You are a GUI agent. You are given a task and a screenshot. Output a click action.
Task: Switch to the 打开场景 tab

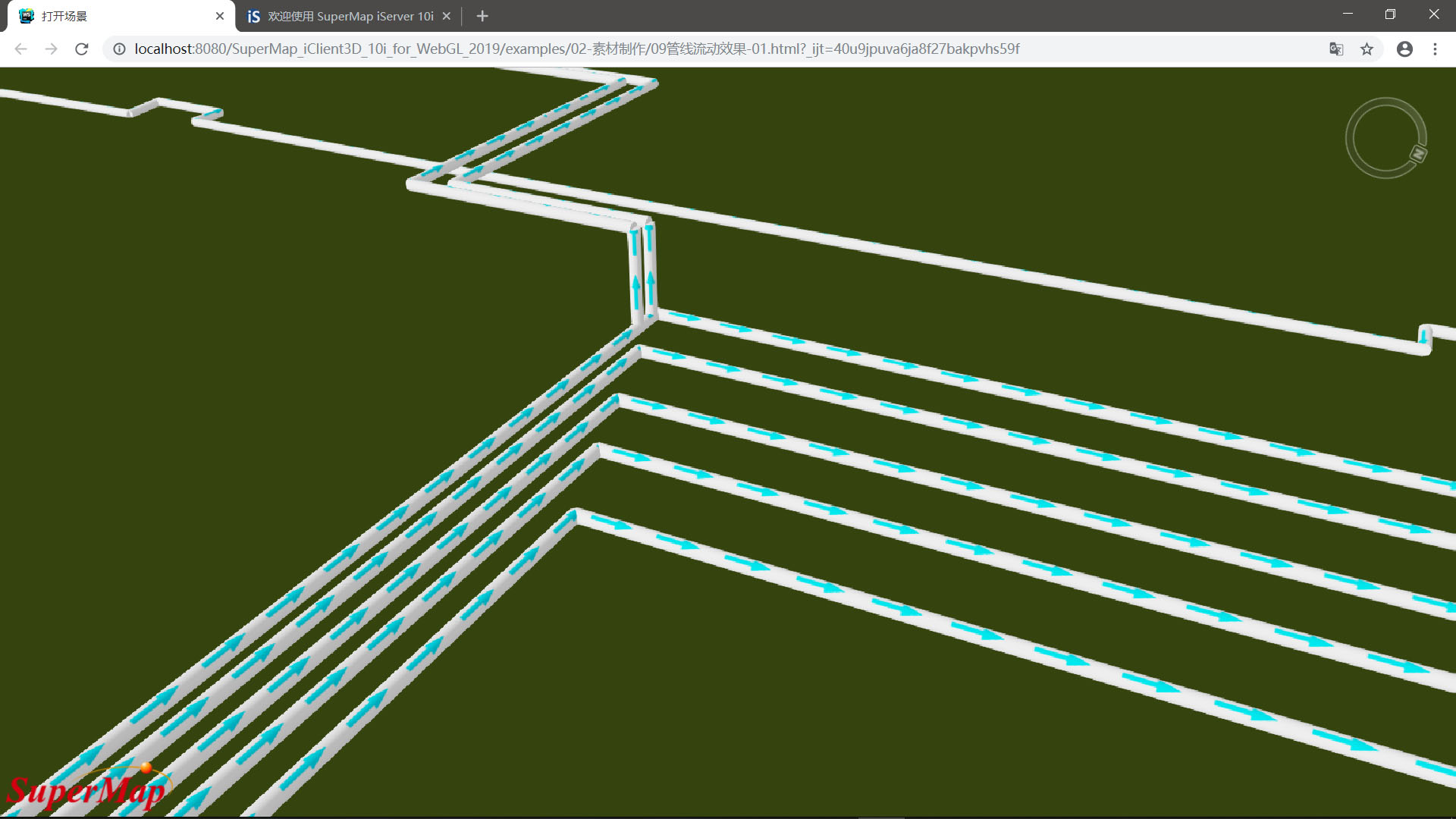(114, 16)
